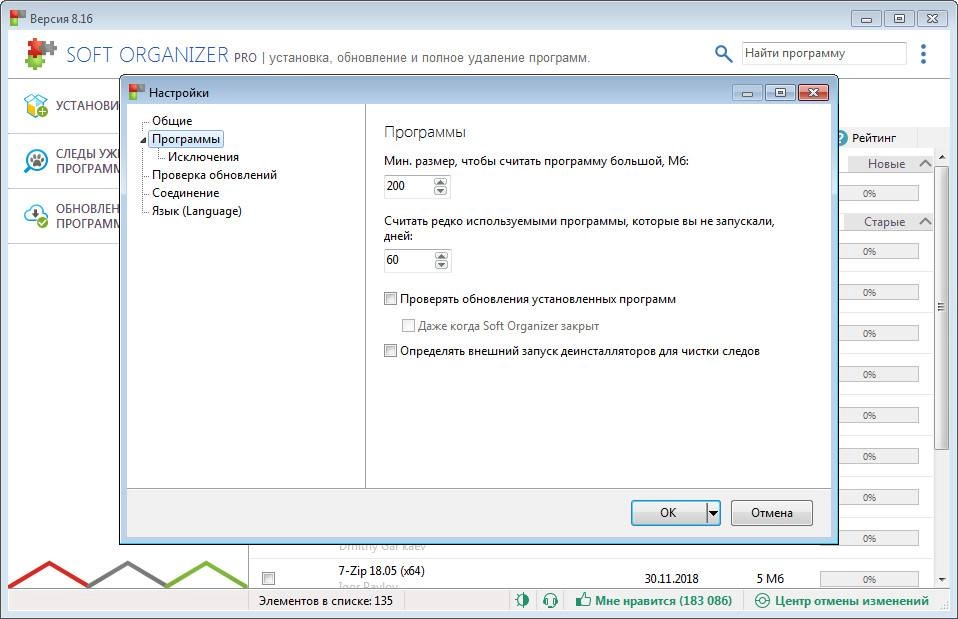Click the 7-Zip 18.05 rating progress bar
958x619 pixels.
869,579
